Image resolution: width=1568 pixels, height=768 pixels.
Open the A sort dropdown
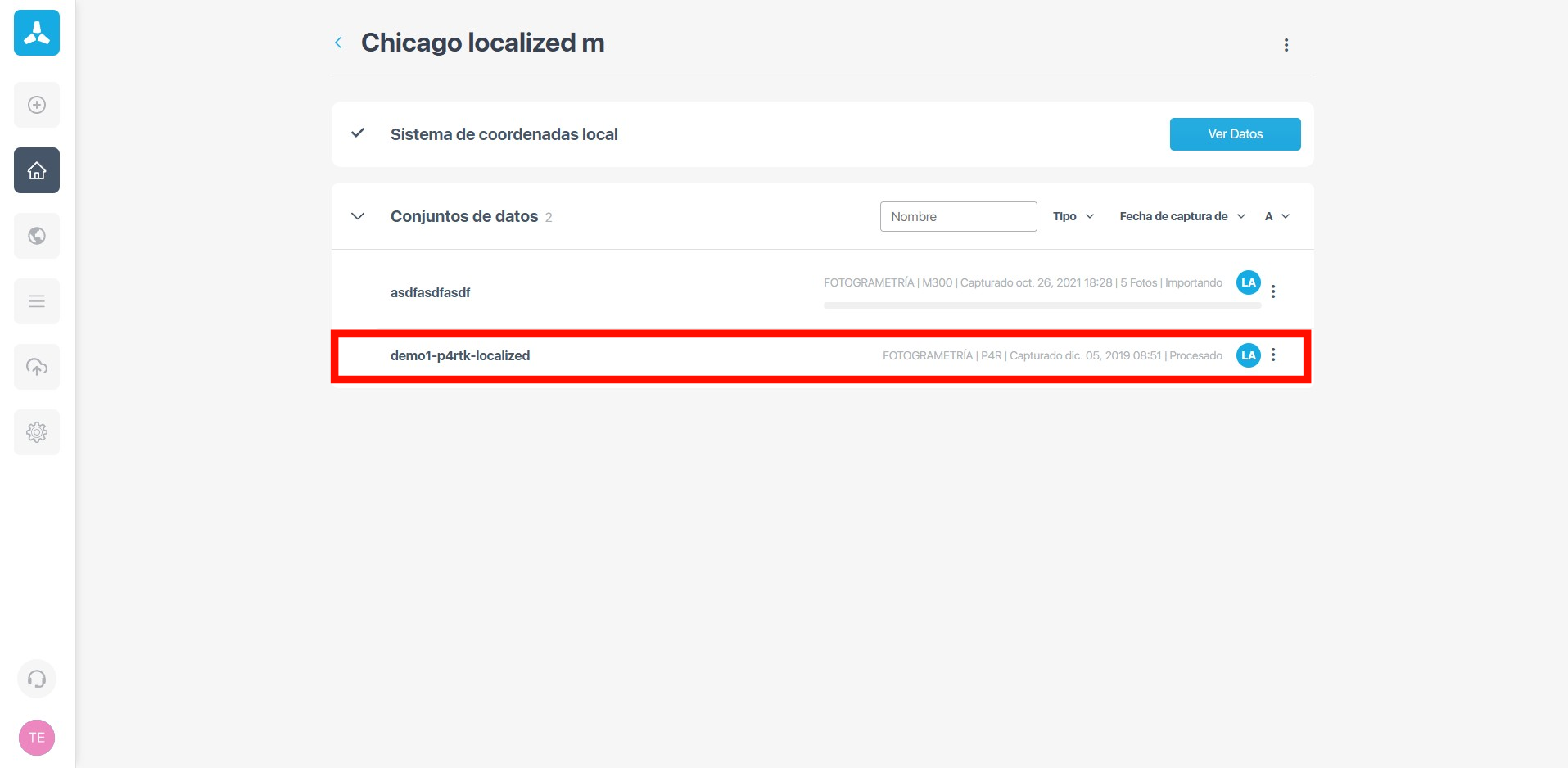click(x=1277, y=216)
